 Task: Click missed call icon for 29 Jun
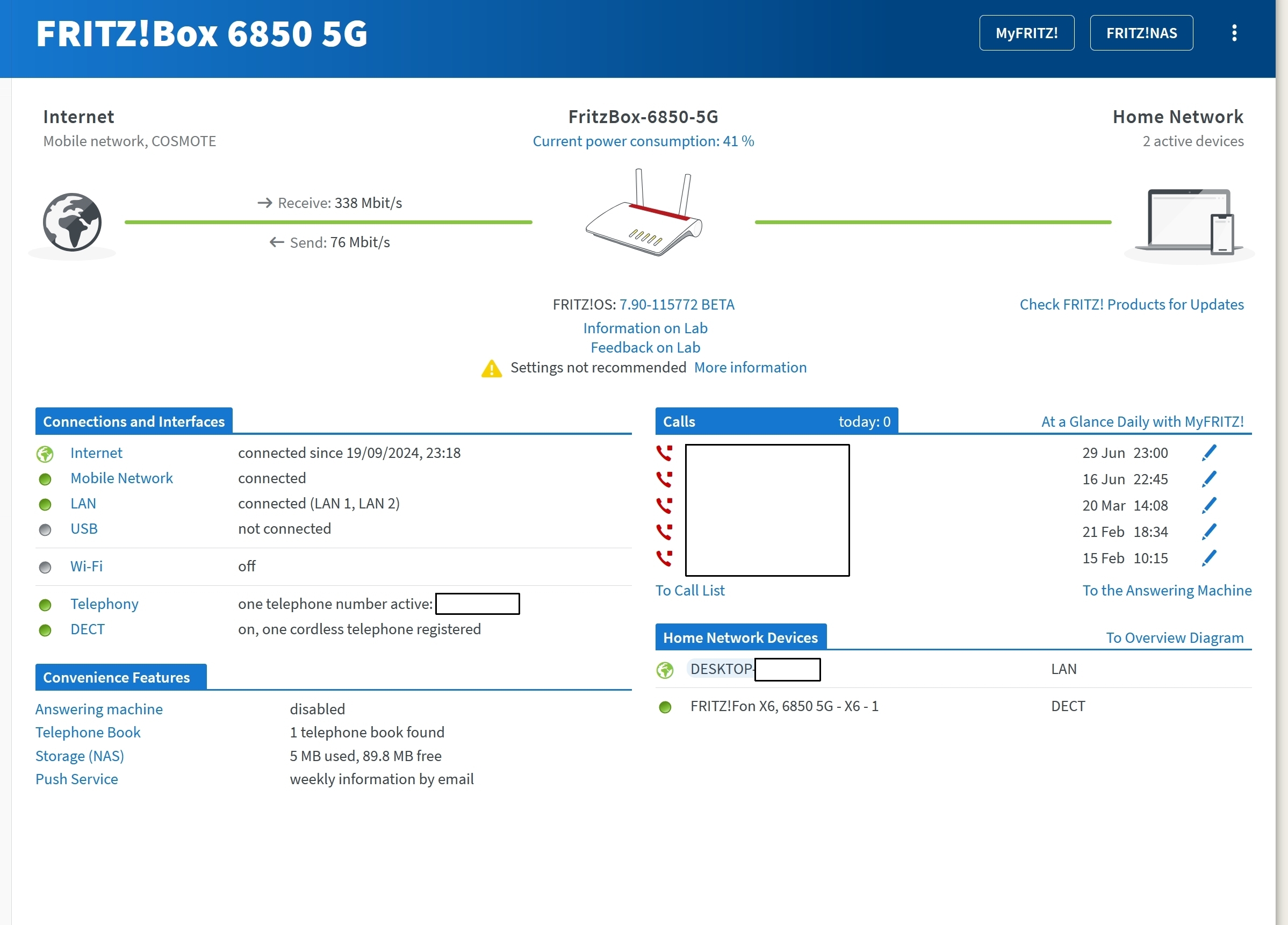point(665,453)
